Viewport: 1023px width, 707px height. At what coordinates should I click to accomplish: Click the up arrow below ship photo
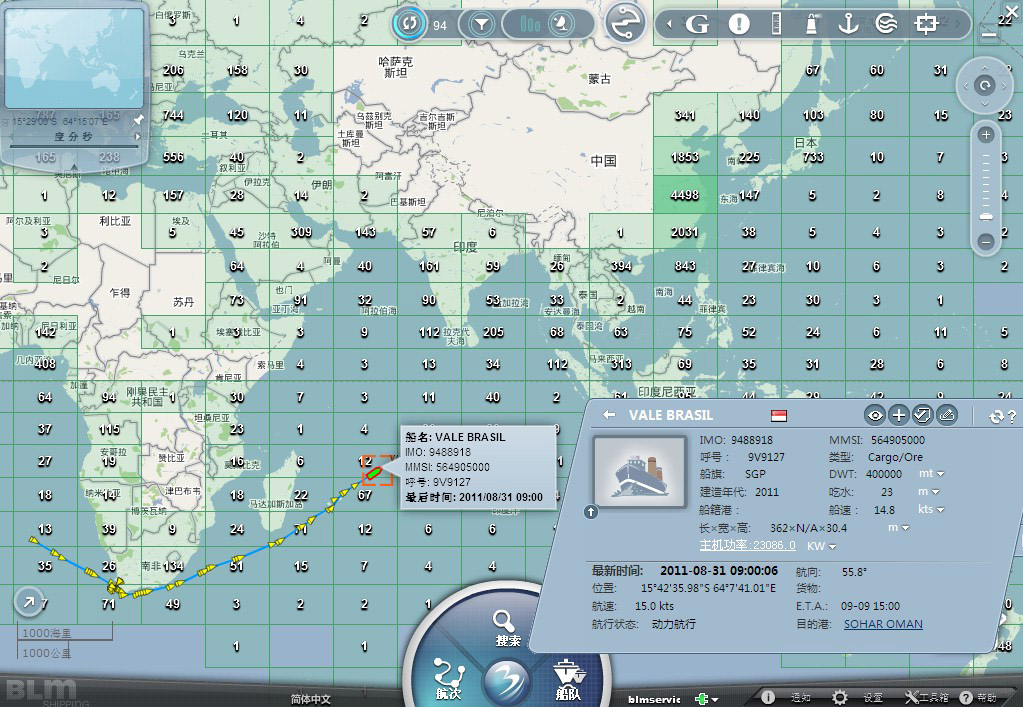(x=591, y=512)
